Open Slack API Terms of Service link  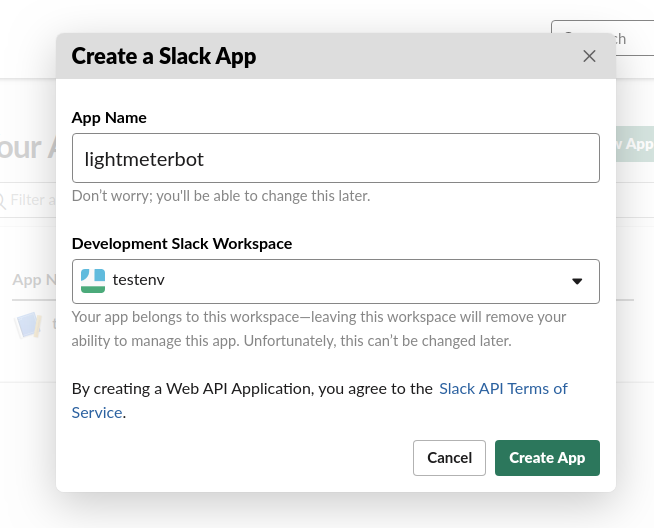[x=503, y=389]
